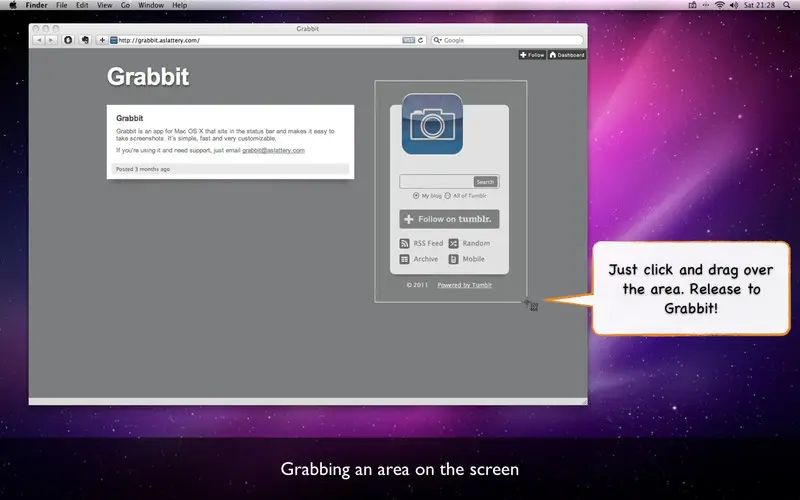This screenshot has width=800, height=500.
Task: Open the Finder menu
Action: click(x=36, y=5)
